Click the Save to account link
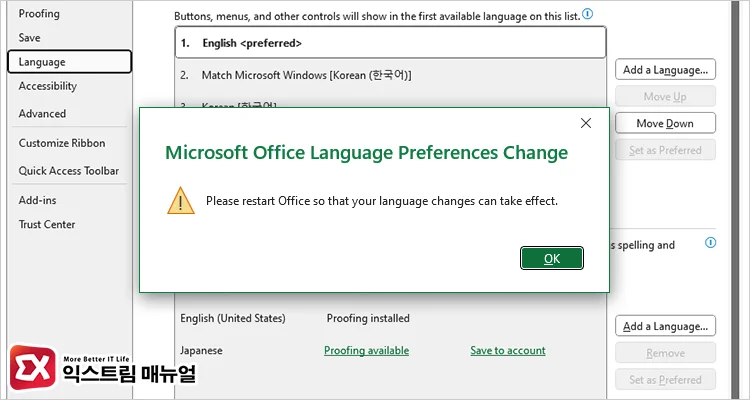750x400 pixels. click(x=508, y=351)
